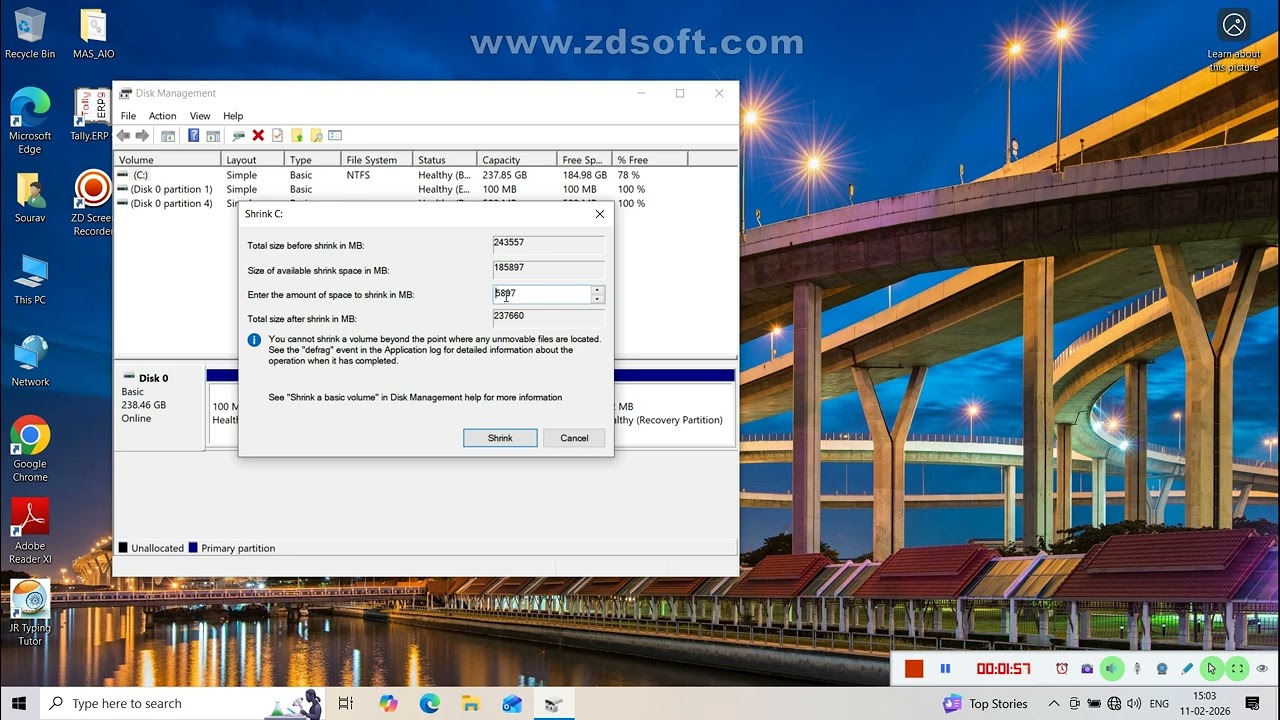1280x720 pixels.
Task: Open Top Stories news widget
Action: 986,703
